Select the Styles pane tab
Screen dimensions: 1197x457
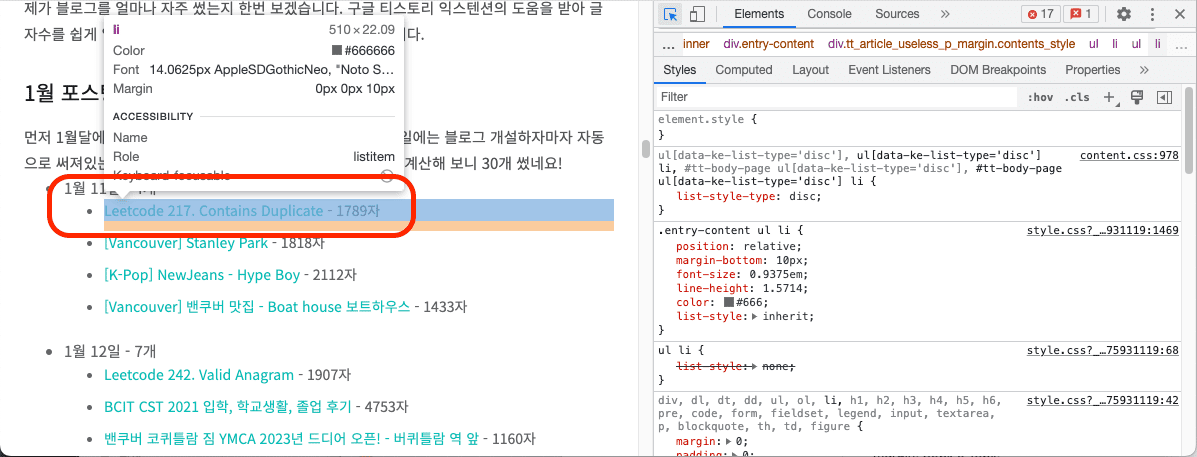(x=679, y=69)
